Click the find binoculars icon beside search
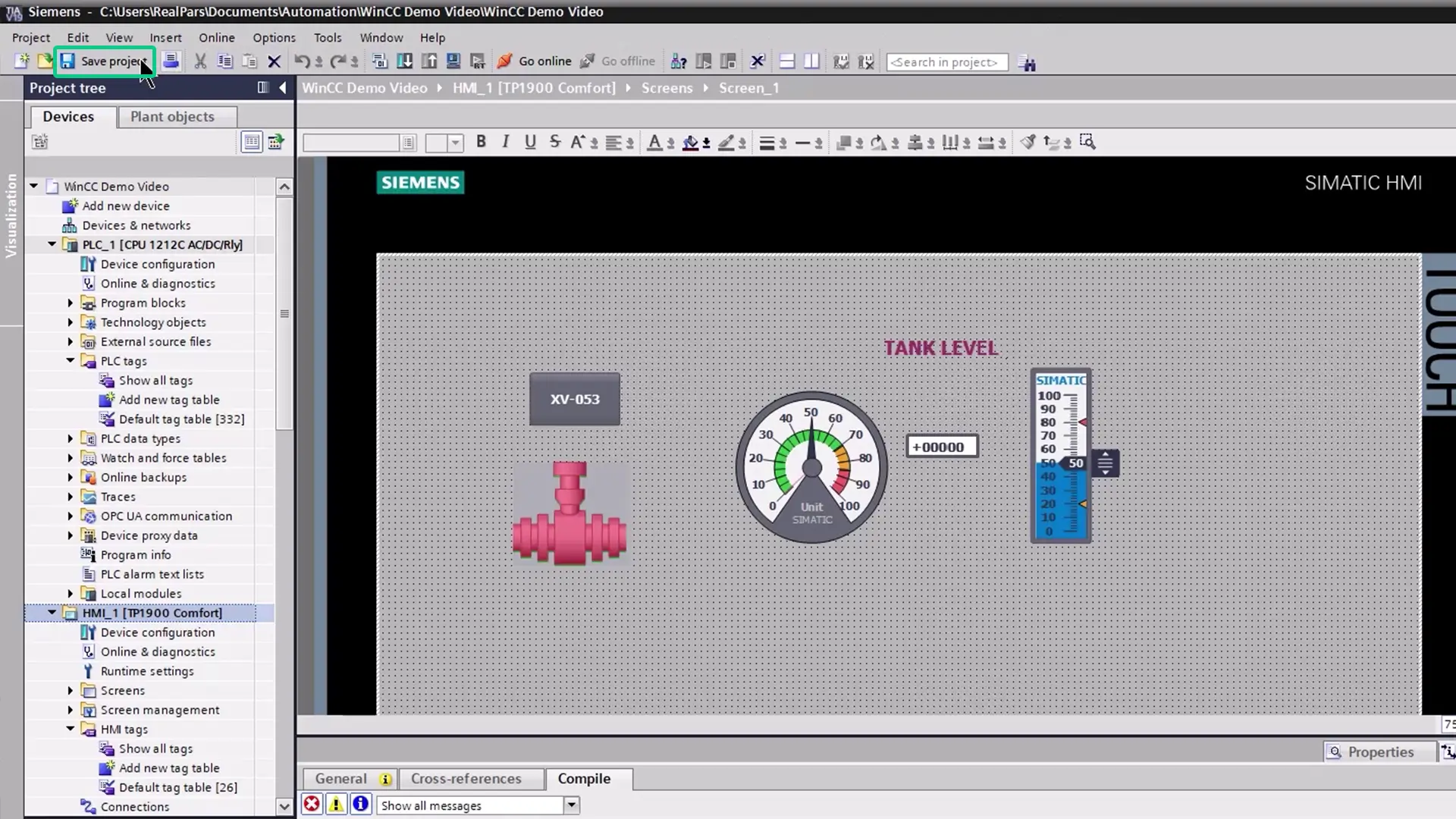1456x819 pixels. [1028, 63]
